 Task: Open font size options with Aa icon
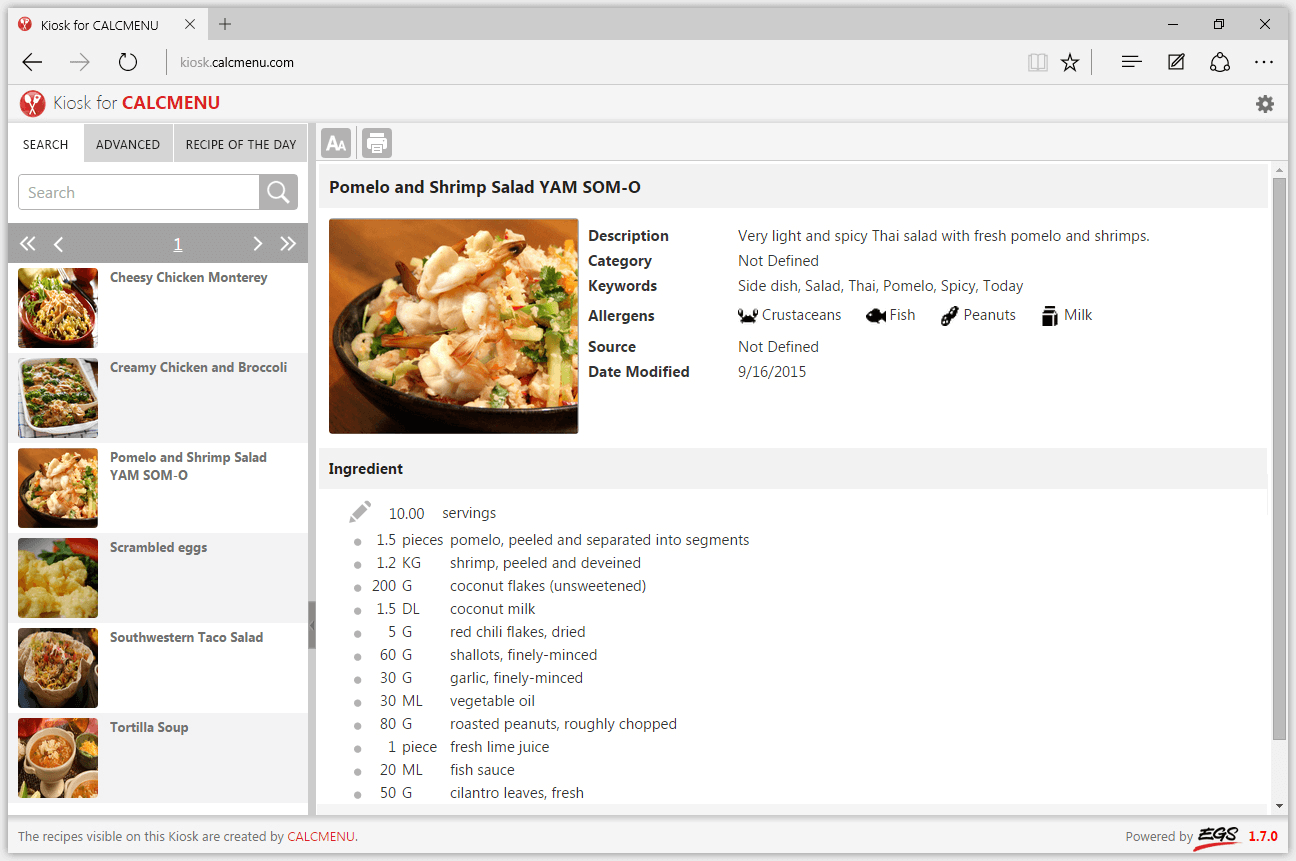(x=335, y=142)
